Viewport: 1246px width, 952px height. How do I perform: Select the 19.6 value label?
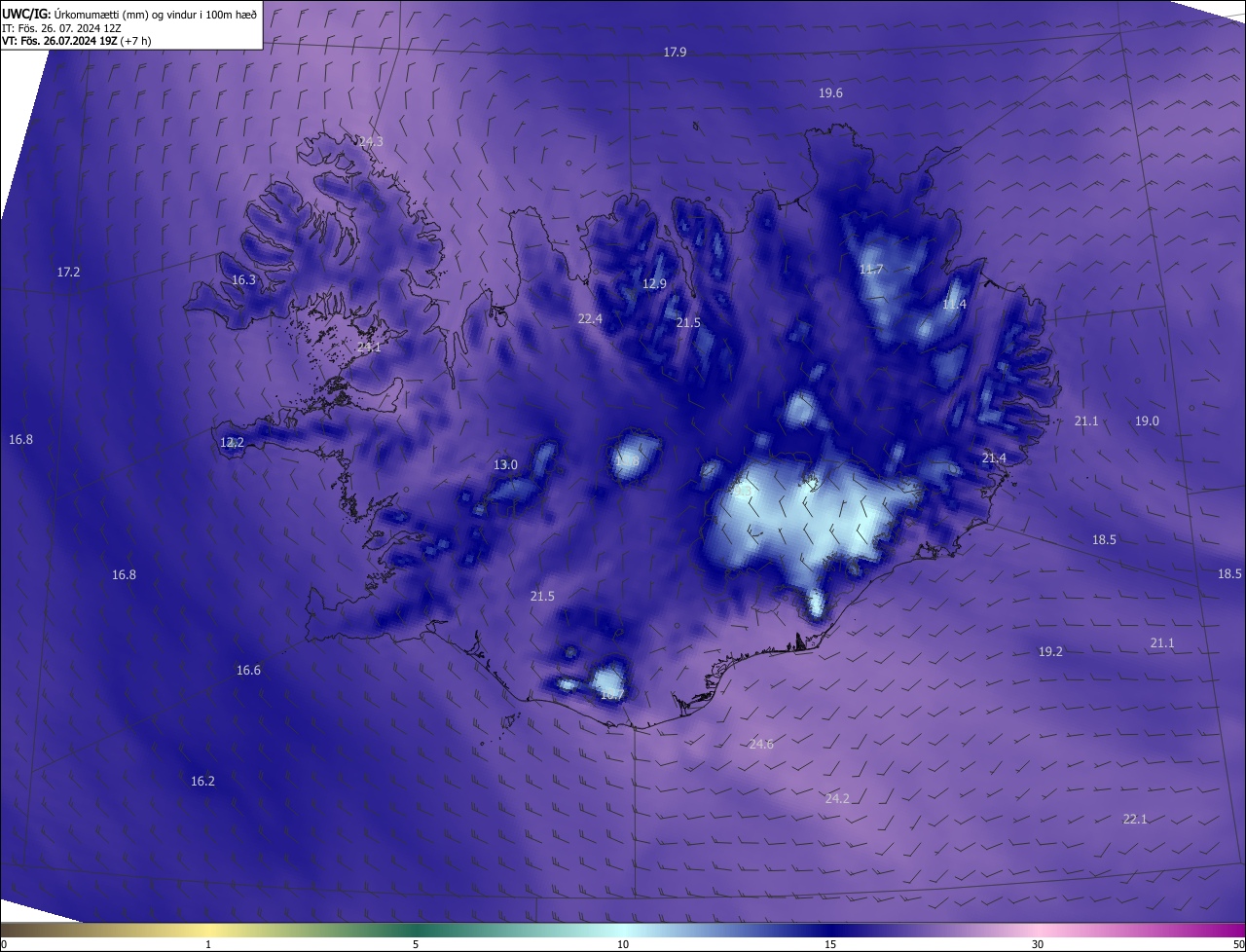pos(830,92)
